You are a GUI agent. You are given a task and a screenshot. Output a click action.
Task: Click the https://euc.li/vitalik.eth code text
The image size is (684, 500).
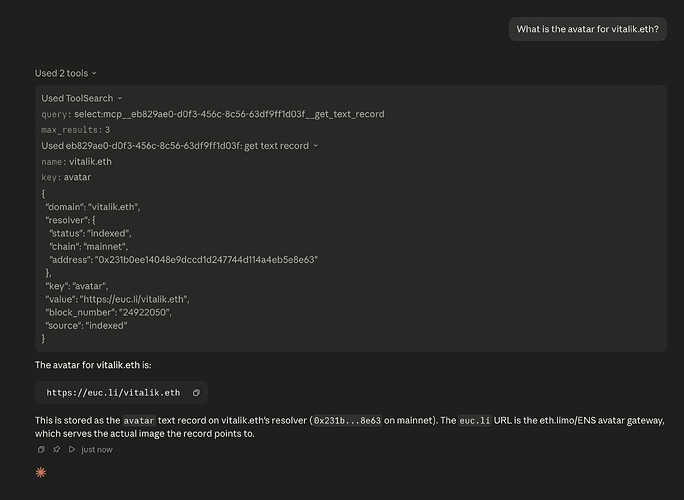[113, 393]
